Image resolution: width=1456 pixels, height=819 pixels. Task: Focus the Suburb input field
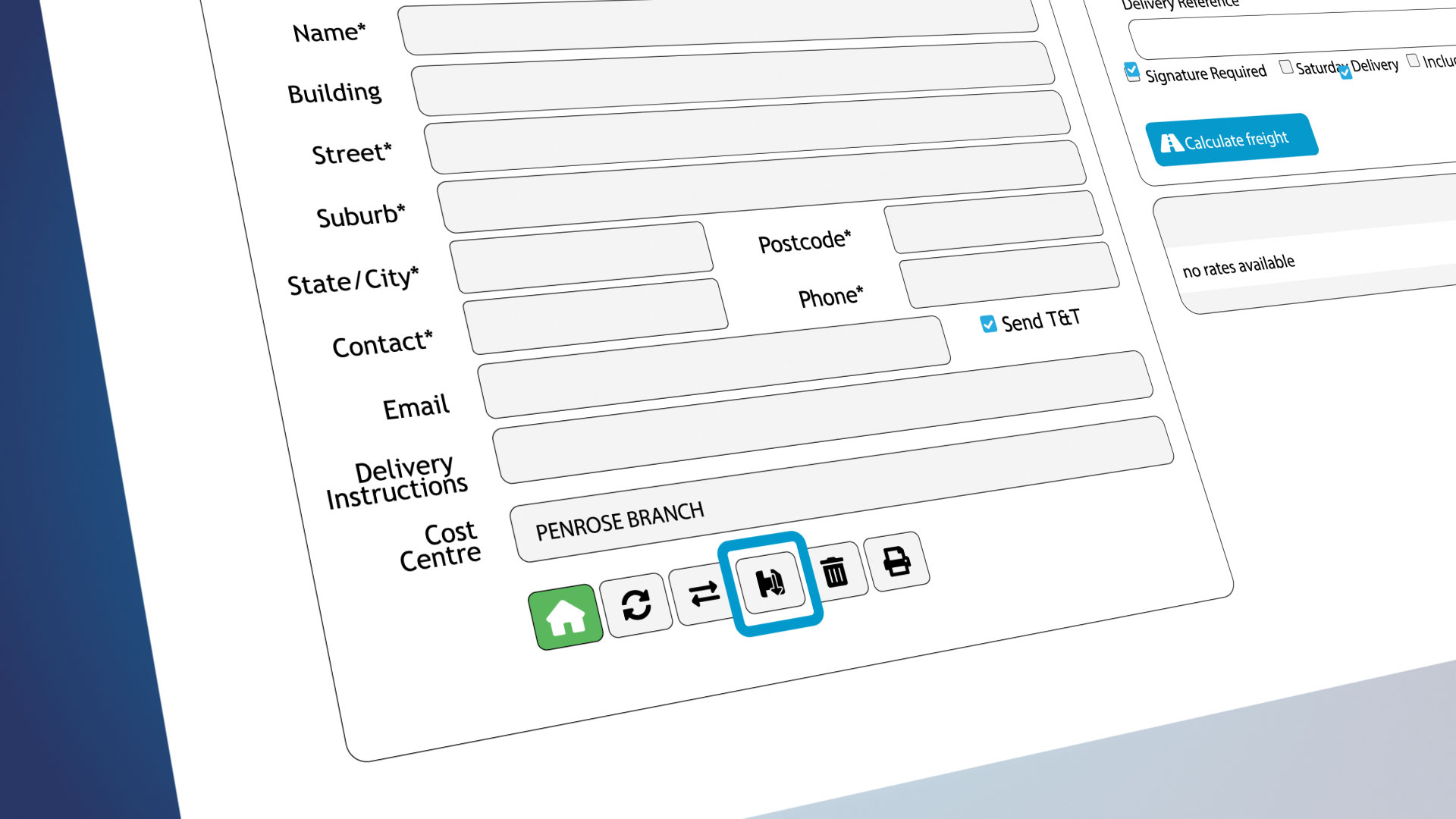pyautogui.click(x=761, y=186)
